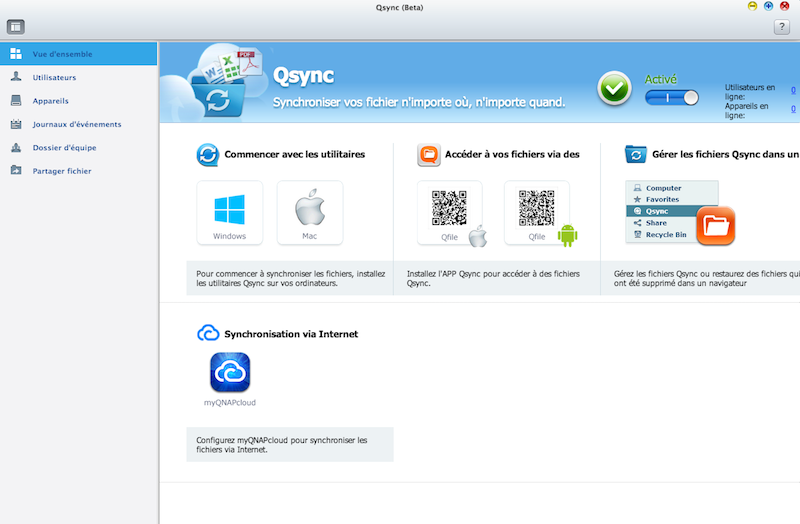Click the myQNAPcloud label
The image size is (800, 524).
click(230, 403)
